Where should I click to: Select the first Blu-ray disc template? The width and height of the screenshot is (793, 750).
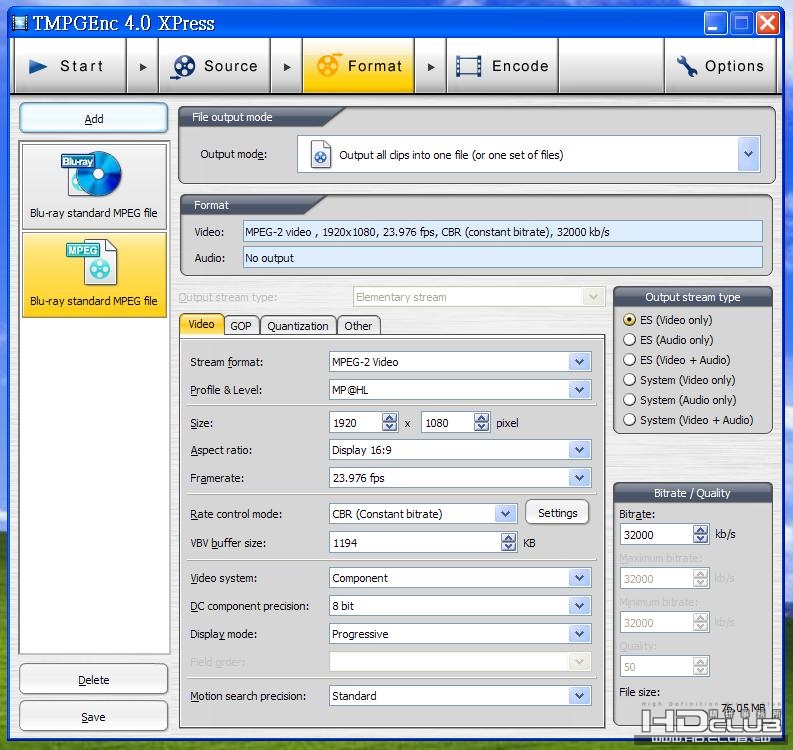(x=94, y=187)
